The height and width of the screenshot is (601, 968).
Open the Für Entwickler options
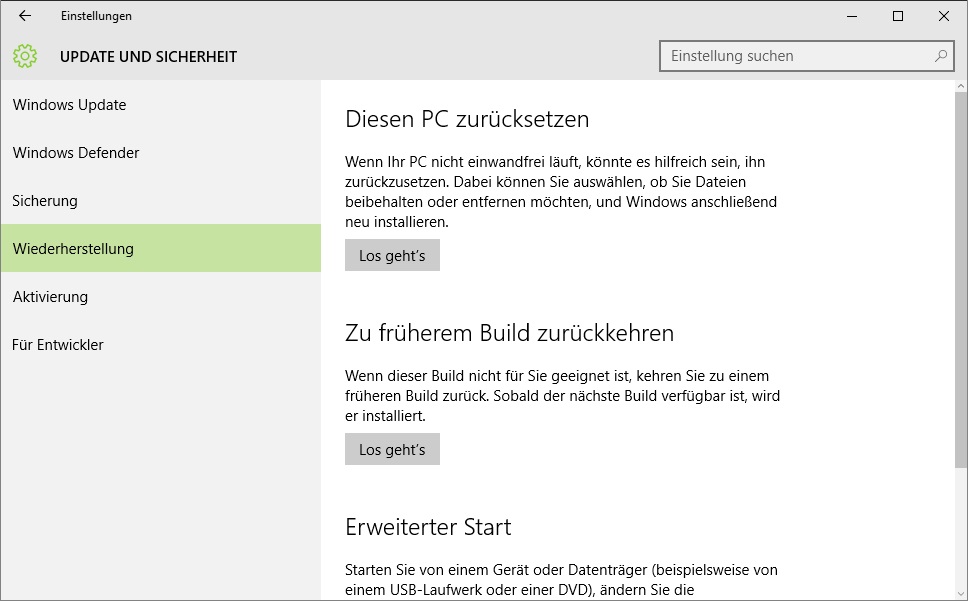pos(58,345)
